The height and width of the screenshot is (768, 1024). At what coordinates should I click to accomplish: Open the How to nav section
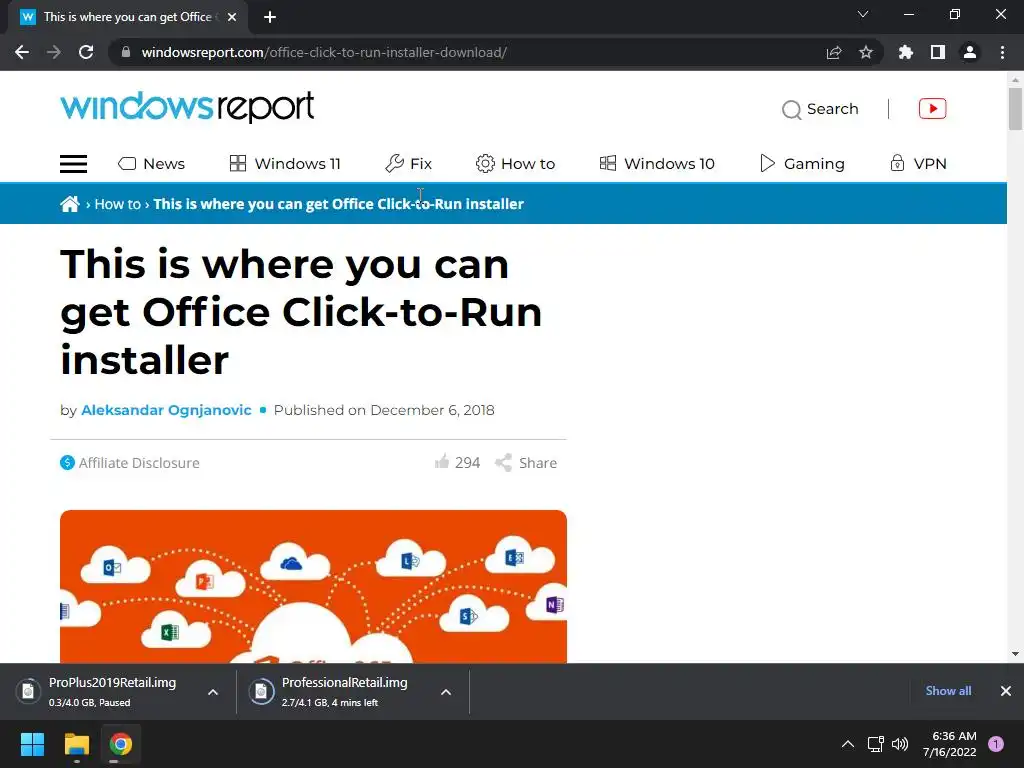click(515, 164)
